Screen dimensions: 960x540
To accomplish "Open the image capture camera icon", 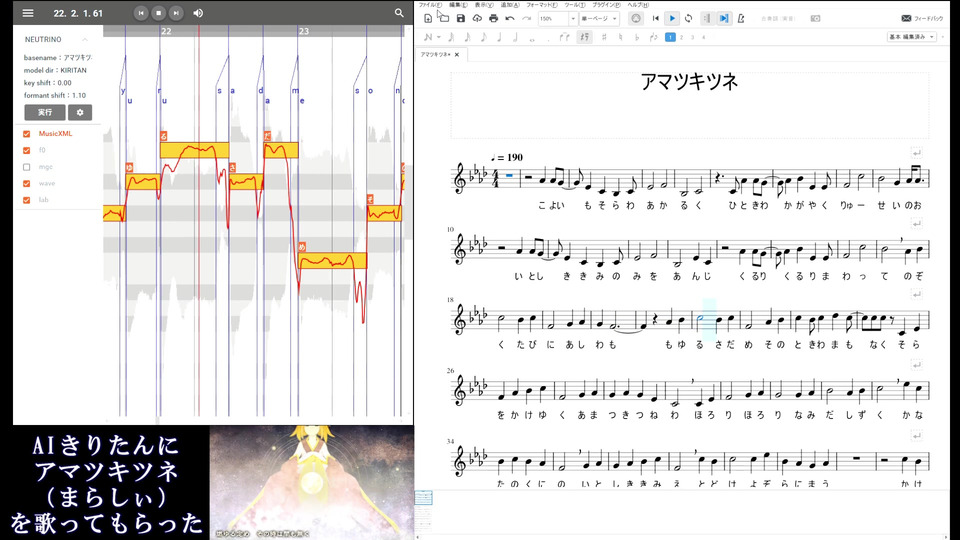I will 815,18.
